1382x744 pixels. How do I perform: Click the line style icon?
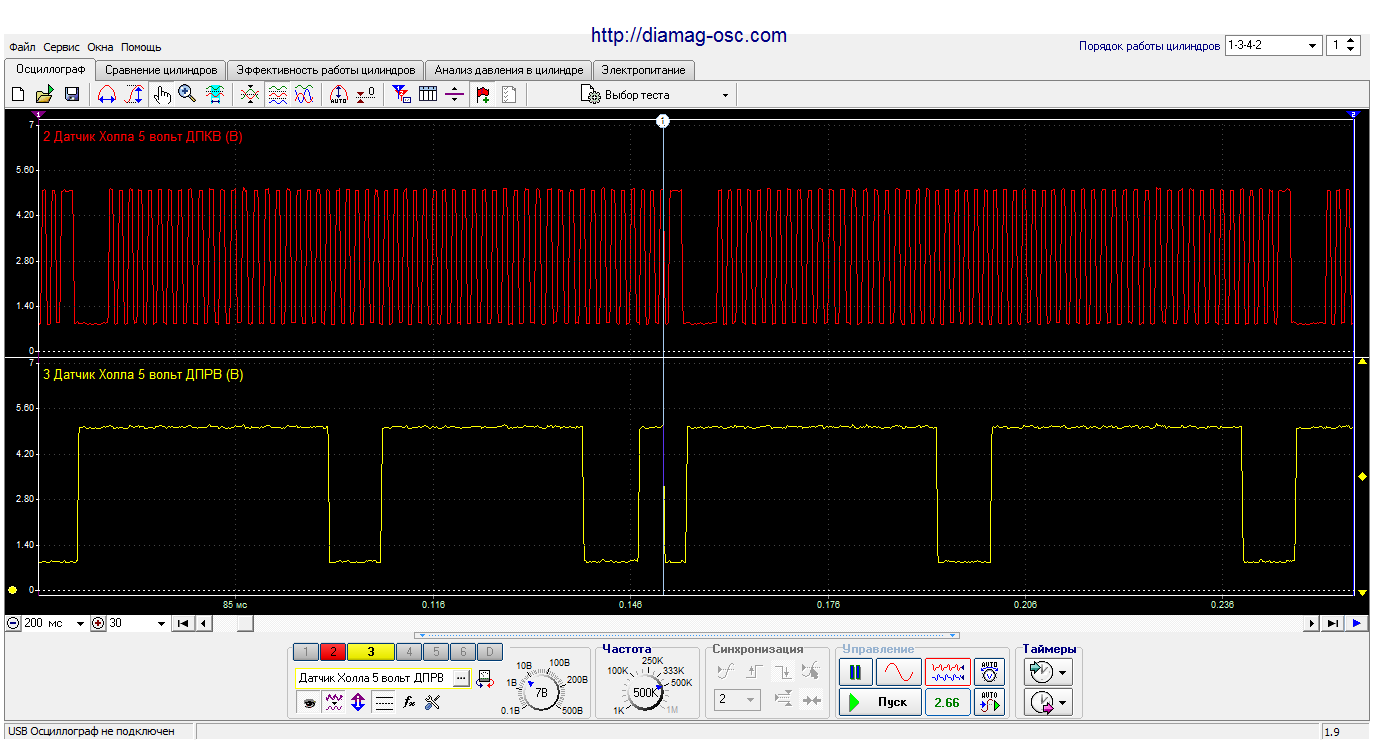click(383, 703)
